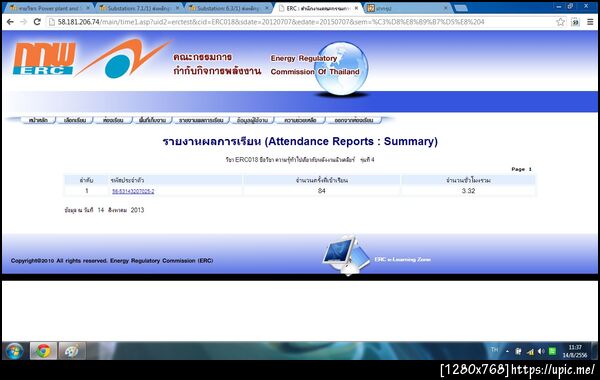600x380 pixels.
Task: Open the เลือกเรียน menu item
Action: 75,120
